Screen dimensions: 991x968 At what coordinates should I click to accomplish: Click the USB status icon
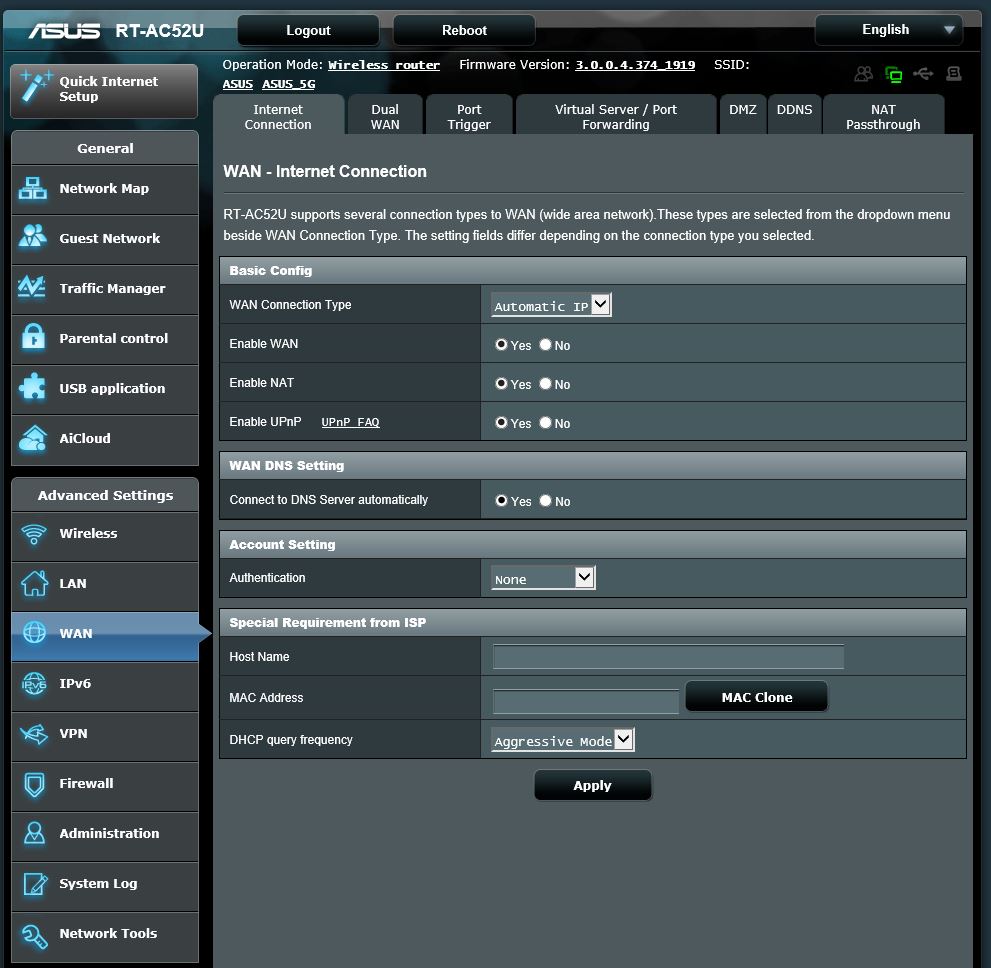[923, 74]
